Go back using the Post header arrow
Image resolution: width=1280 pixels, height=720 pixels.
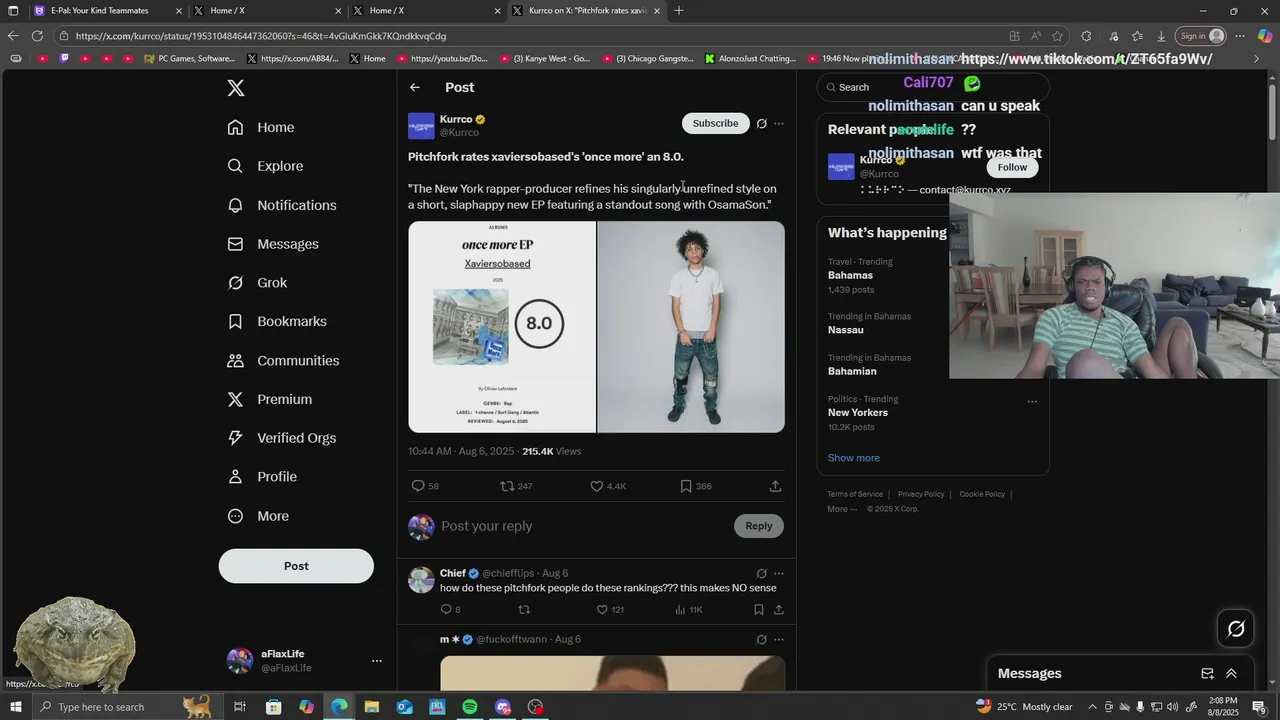coord(415,87)
